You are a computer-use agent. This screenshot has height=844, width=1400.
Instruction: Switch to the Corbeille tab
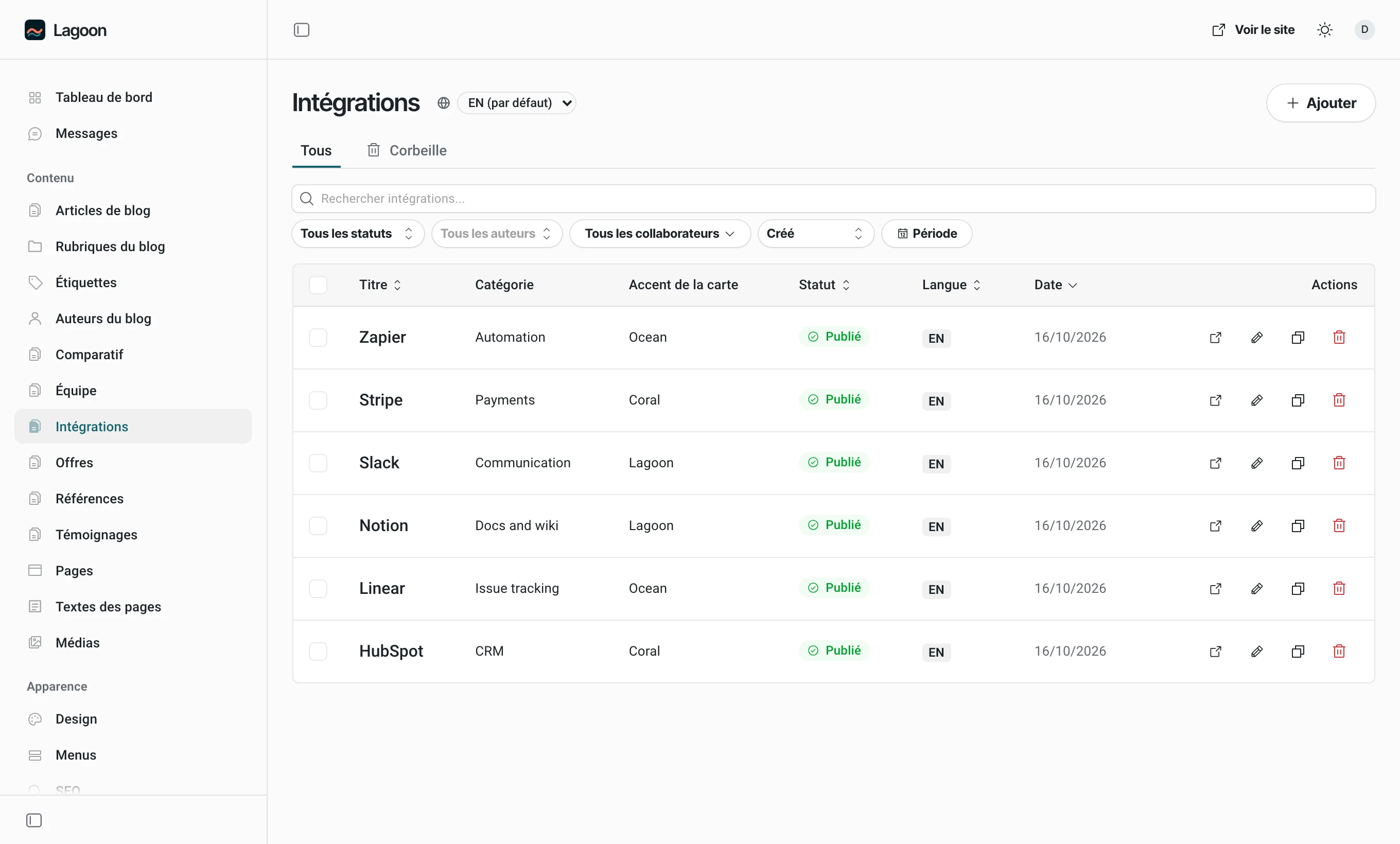tap(406, 150)
